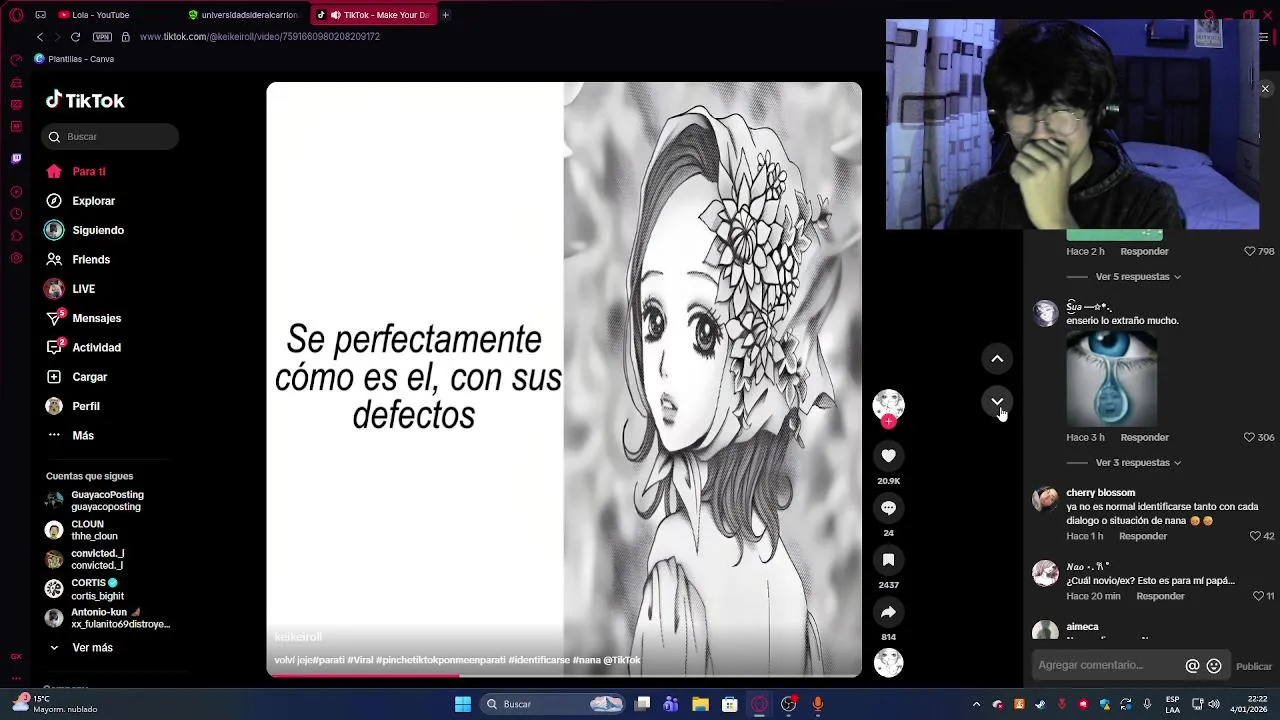Go back with the browser back arrow
Image resolution: width=1280 pixels, height=720 pixels.
pyautogui.click(x=40, y=37)
